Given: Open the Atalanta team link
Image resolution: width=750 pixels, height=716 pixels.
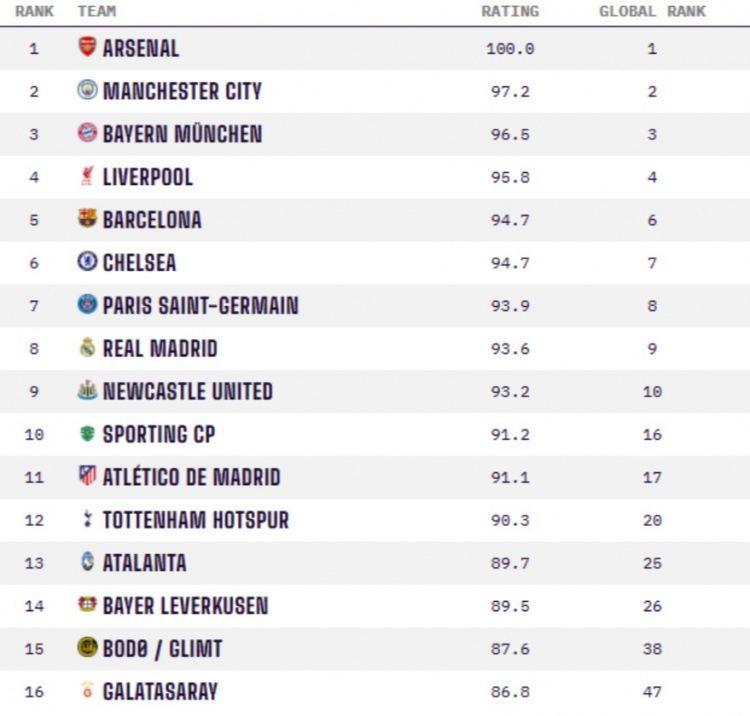Looking at the screenshot, I should (144, 563).
